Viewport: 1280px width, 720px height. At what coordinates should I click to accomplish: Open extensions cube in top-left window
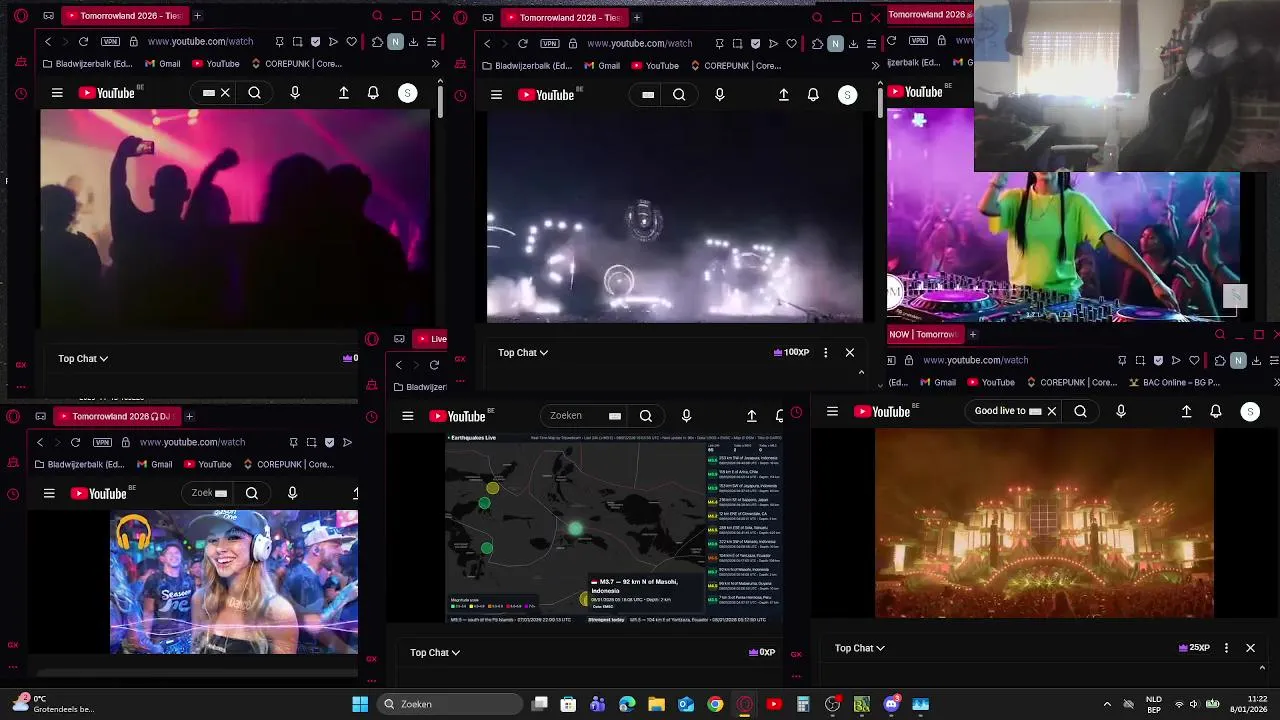point(377,42)
